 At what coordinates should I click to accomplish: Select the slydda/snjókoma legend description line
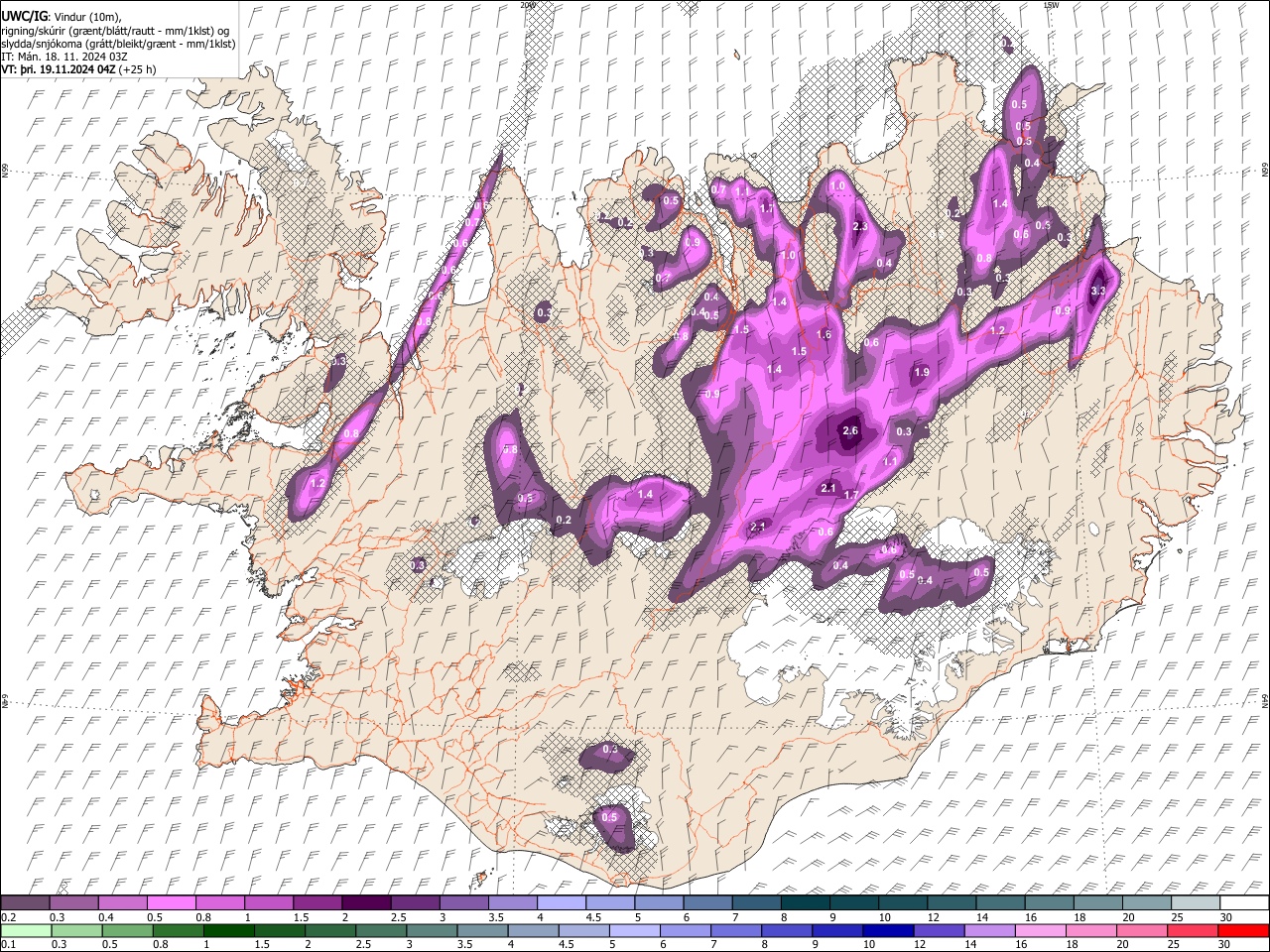(x=118, y=44)
